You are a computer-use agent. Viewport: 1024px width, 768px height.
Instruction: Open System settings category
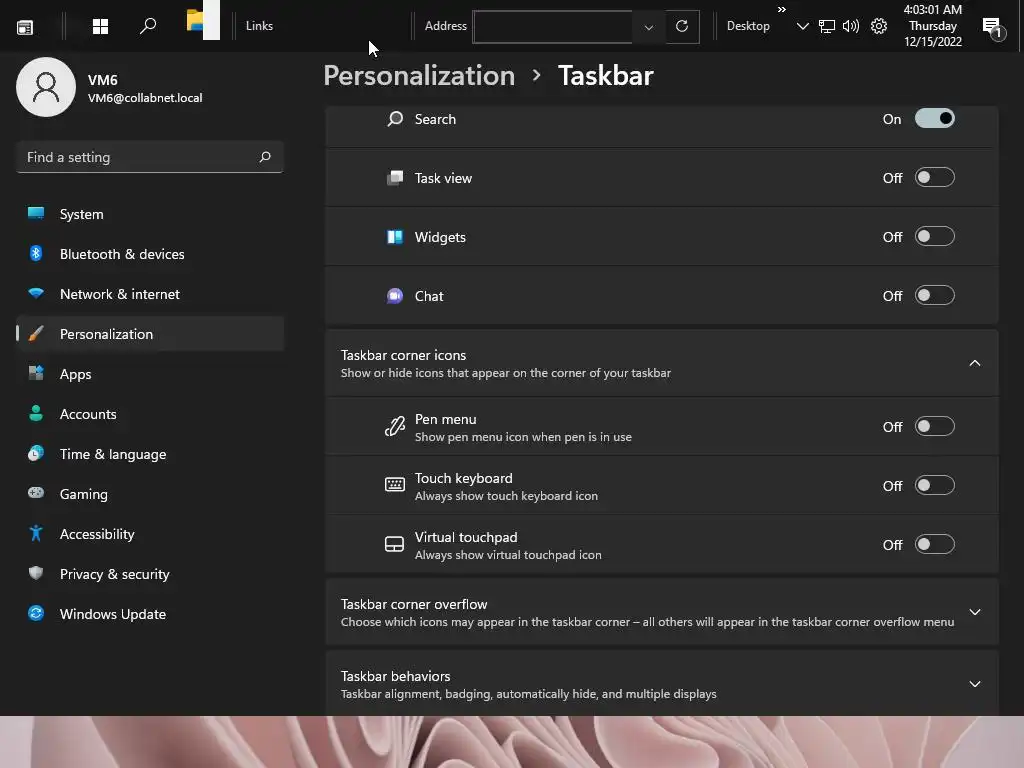pyautogui.click(x=150, y=214)
